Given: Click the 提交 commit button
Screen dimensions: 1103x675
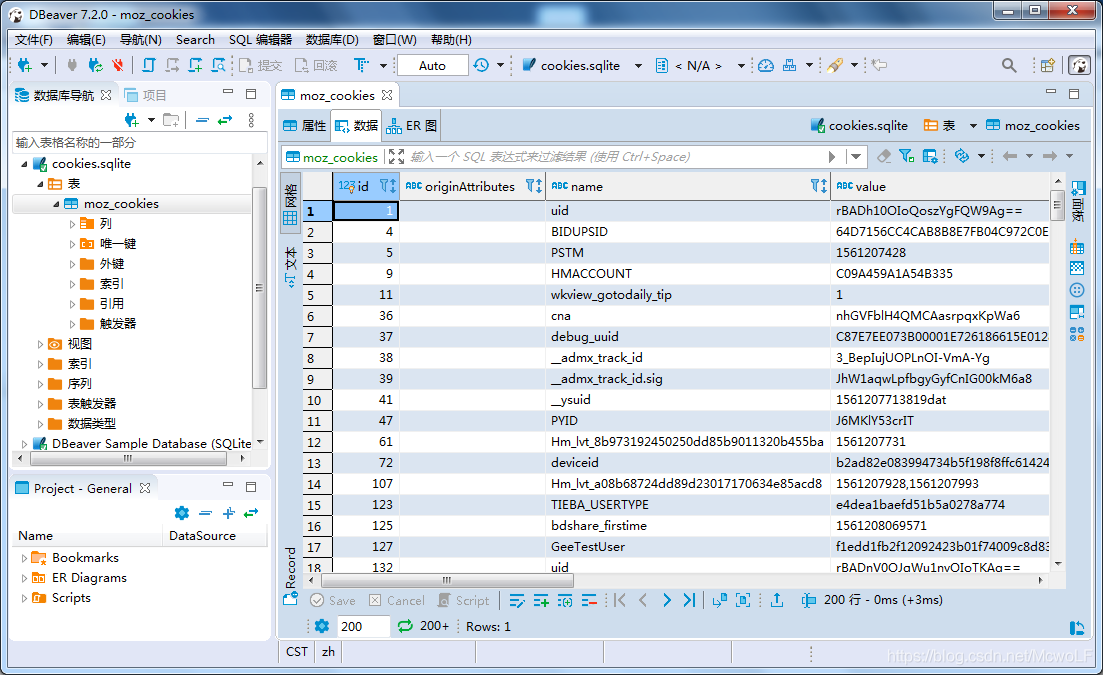Looking at the screenshot, I should pyautogui.click(x=260, y=65).
